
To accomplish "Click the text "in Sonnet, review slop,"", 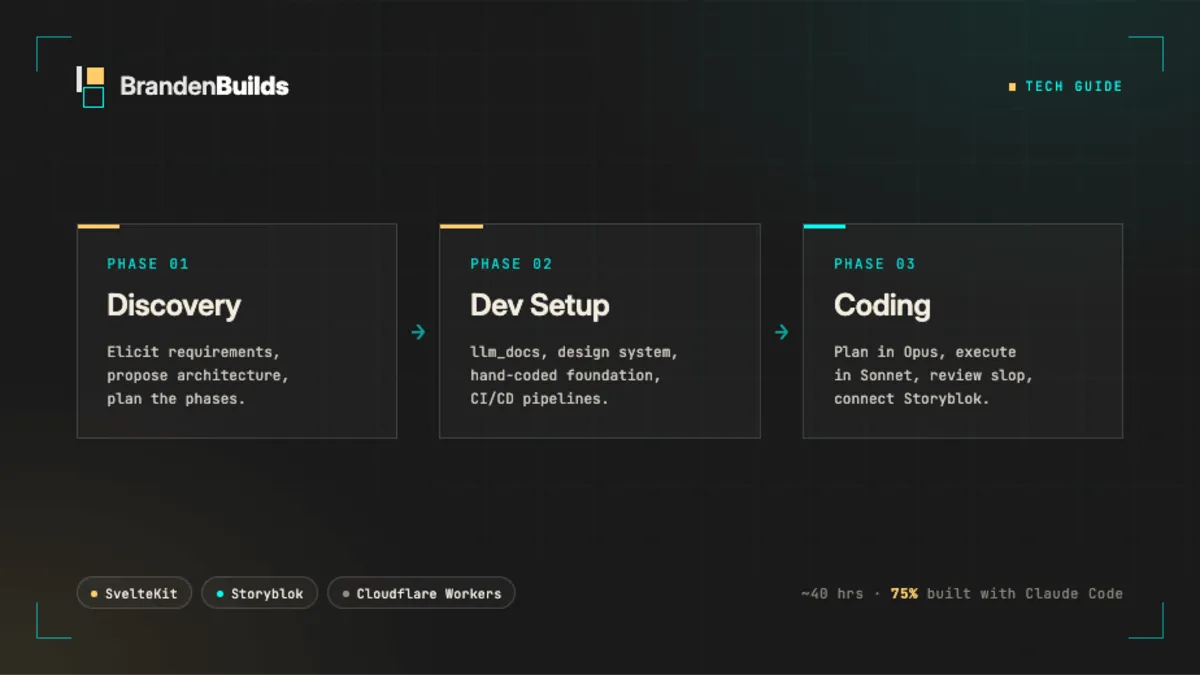I will [933, 375].
